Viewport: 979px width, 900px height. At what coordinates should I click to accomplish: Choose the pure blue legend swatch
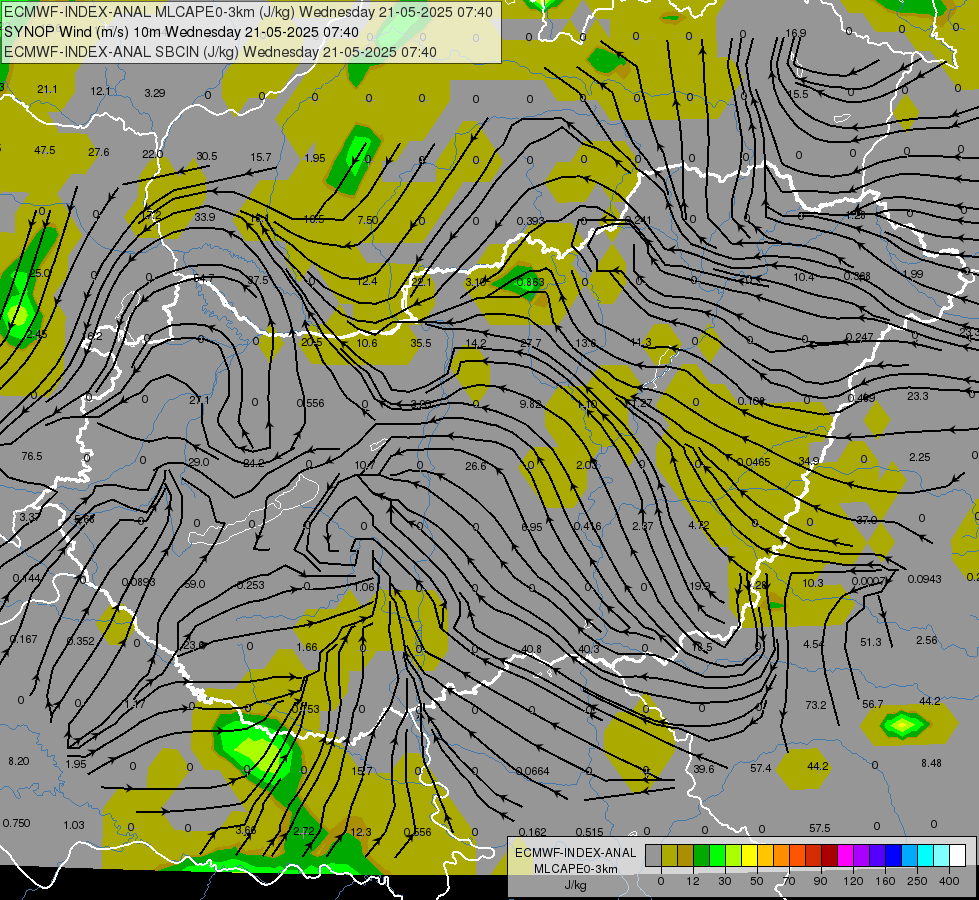[x=893, y=855]
